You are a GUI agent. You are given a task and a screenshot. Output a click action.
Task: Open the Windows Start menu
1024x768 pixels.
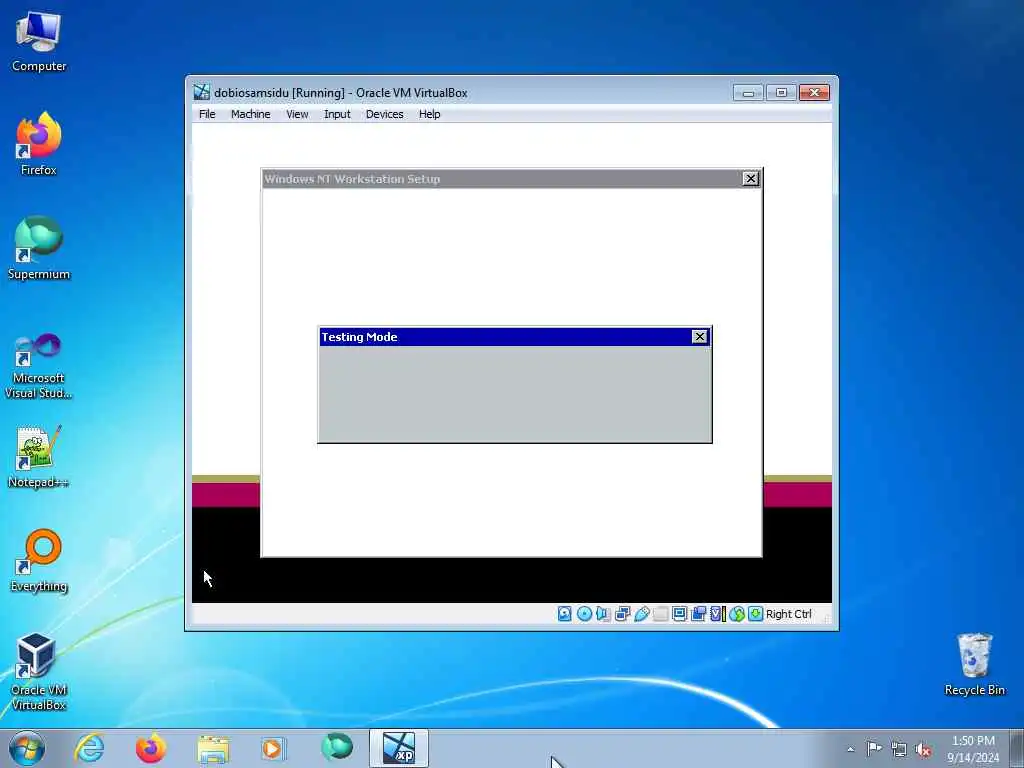[x=27, y=748]
